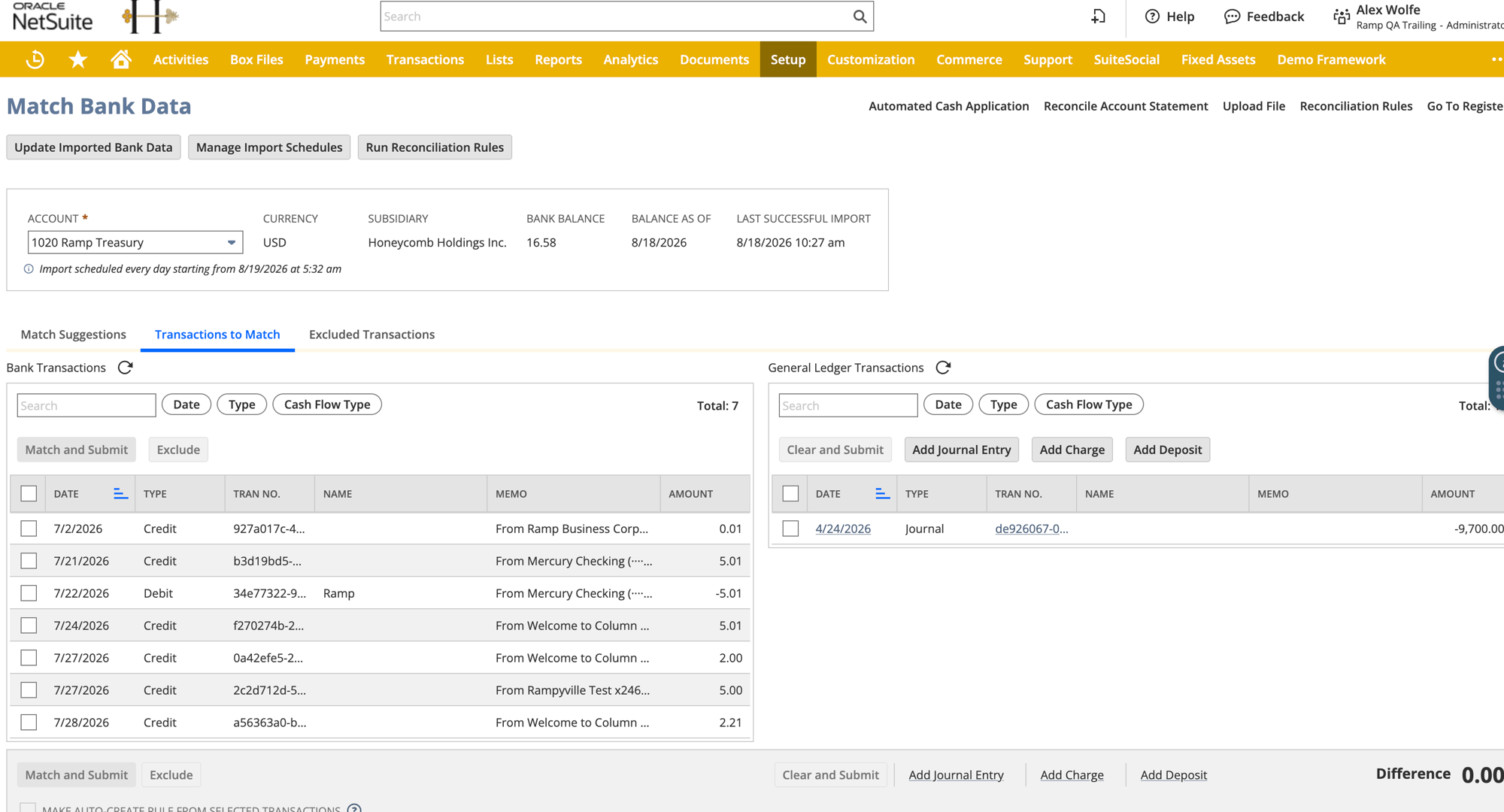The image size is (1504, 812).
Task: Refresh the Bank Transactions list
Action: 126,368
